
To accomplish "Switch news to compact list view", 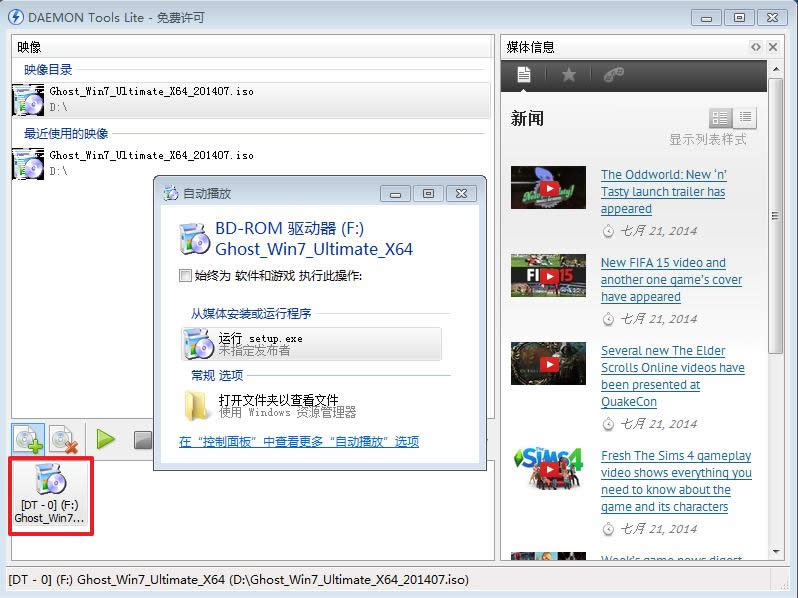I will 745,118.
